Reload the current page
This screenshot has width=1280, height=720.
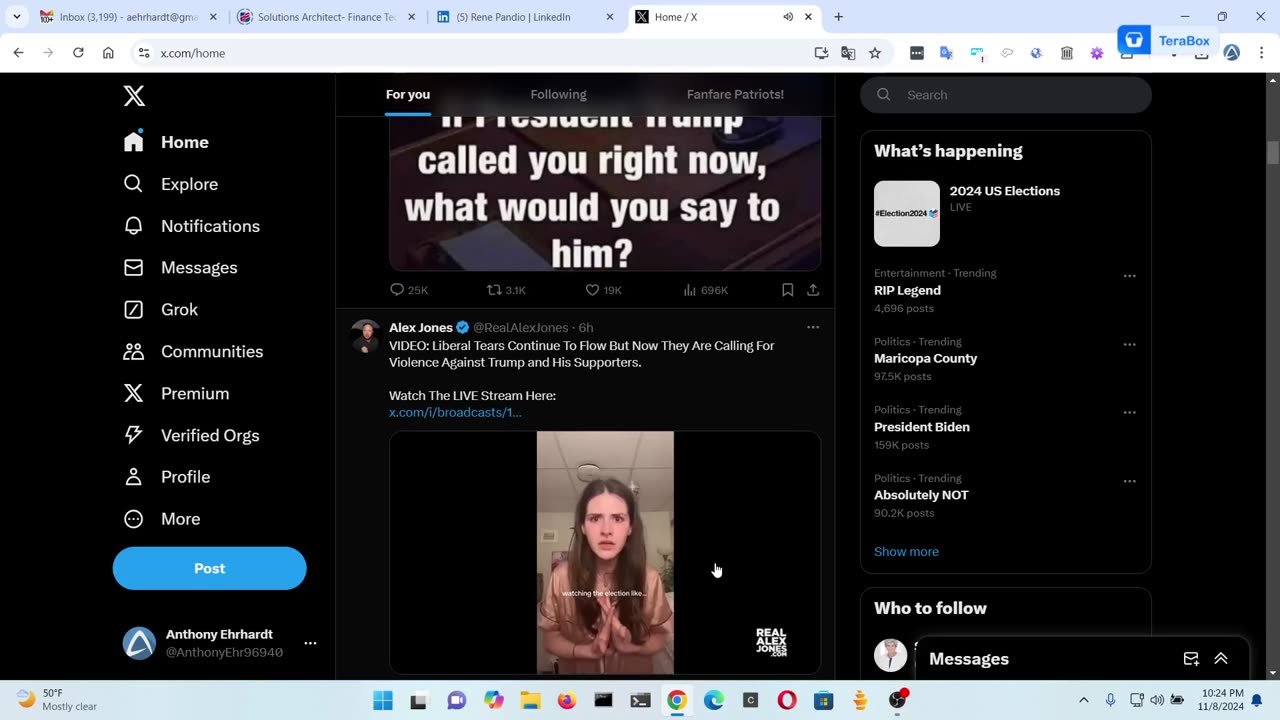tap(78, 53)
